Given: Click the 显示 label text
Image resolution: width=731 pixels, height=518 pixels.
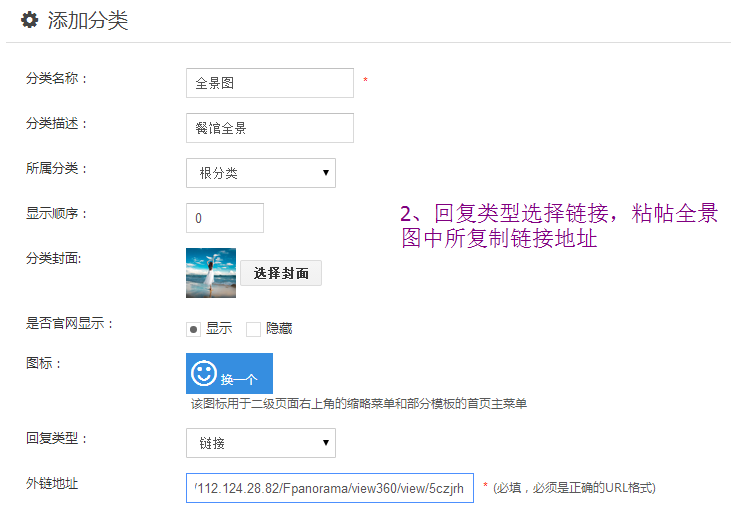Looking at the screenshot, I should [219, 329].
